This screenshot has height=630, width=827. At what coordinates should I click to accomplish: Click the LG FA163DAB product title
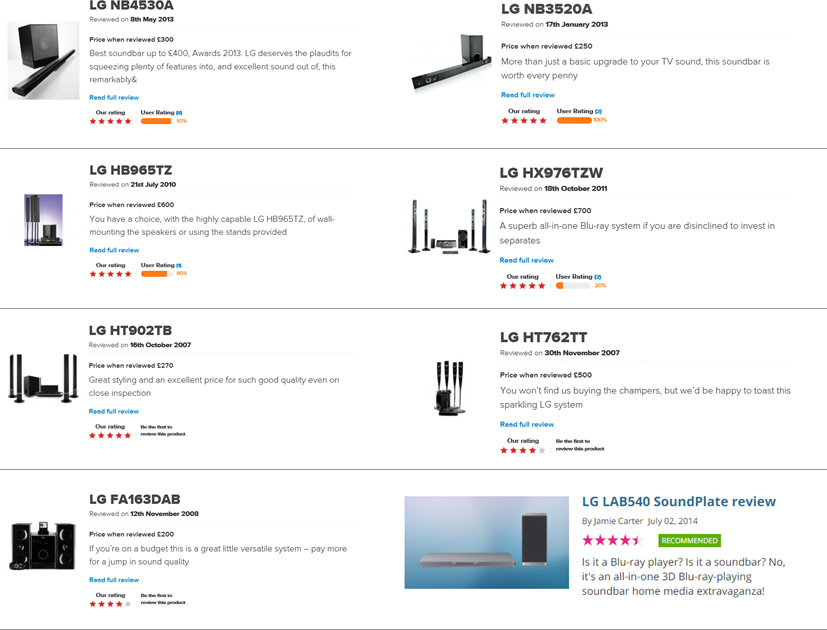[x=134, y=499]
